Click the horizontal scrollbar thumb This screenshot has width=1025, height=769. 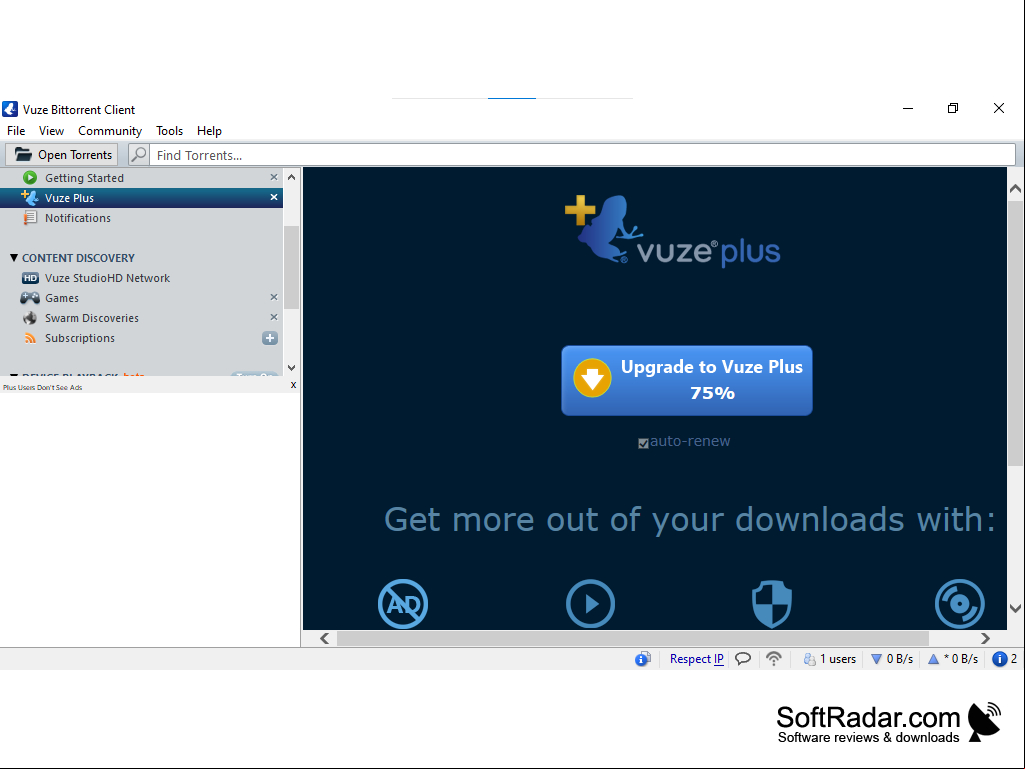(x=633, y=638)
